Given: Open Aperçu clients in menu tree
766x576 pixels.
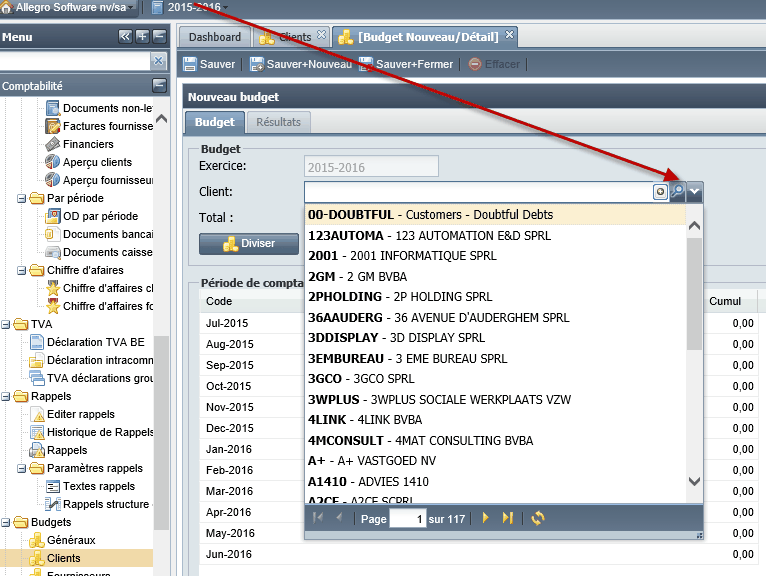Looking at the screenshot, I should (x=88, y=162).
